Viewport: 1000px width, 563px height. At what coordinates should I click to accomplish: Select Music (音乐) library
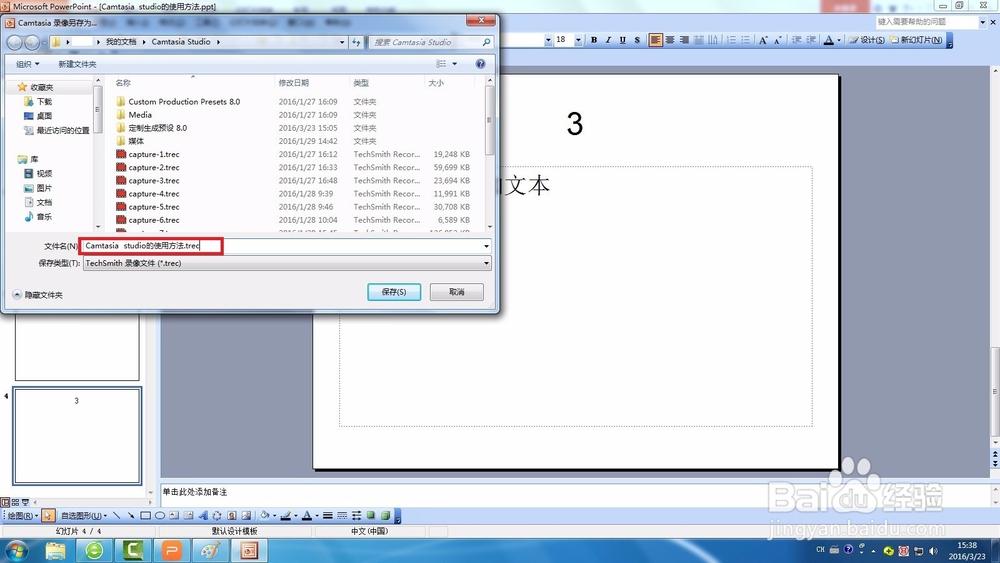pyautogui.click(x=38, y=217)
